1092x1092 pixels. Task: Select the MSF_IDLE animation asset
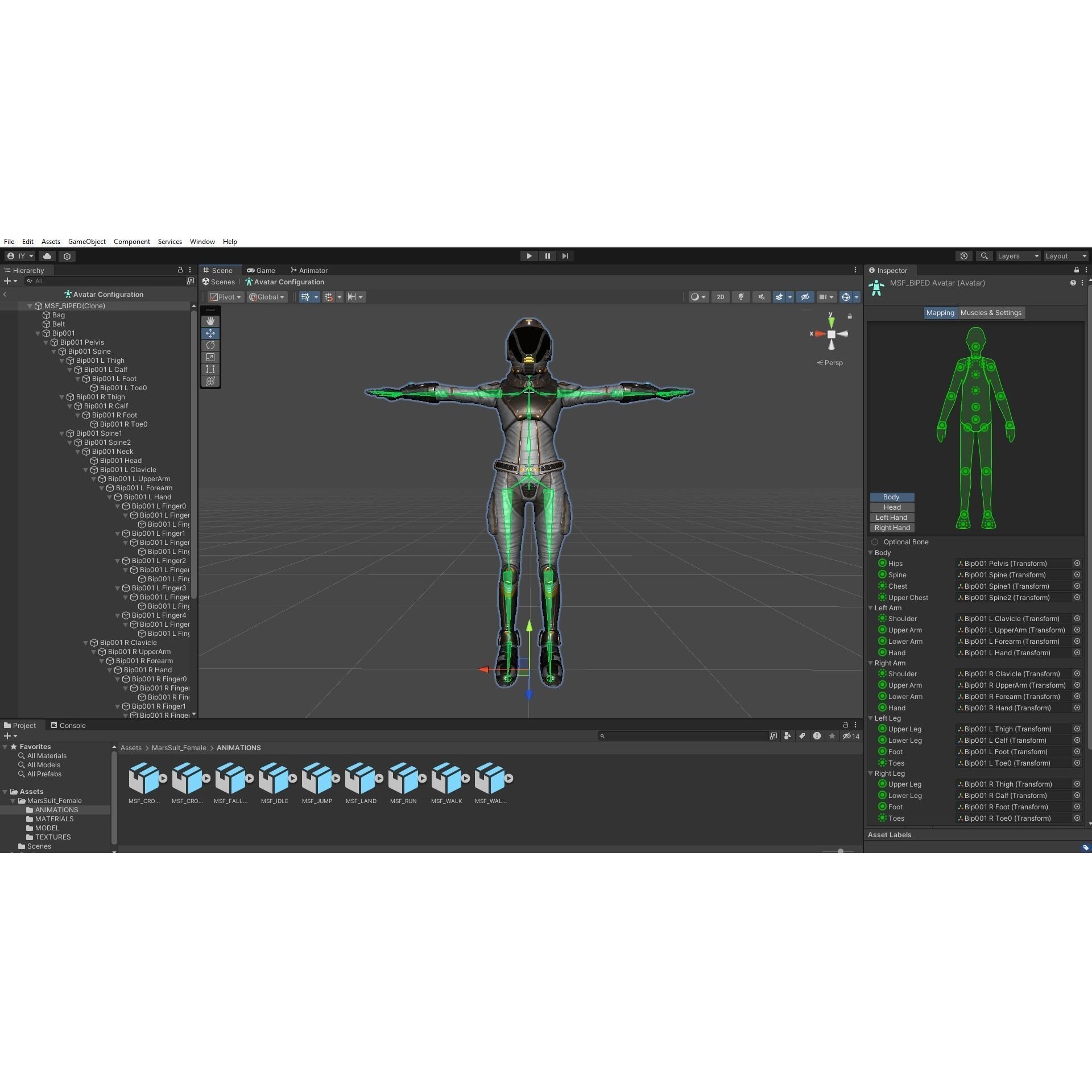tap(275, 783)
